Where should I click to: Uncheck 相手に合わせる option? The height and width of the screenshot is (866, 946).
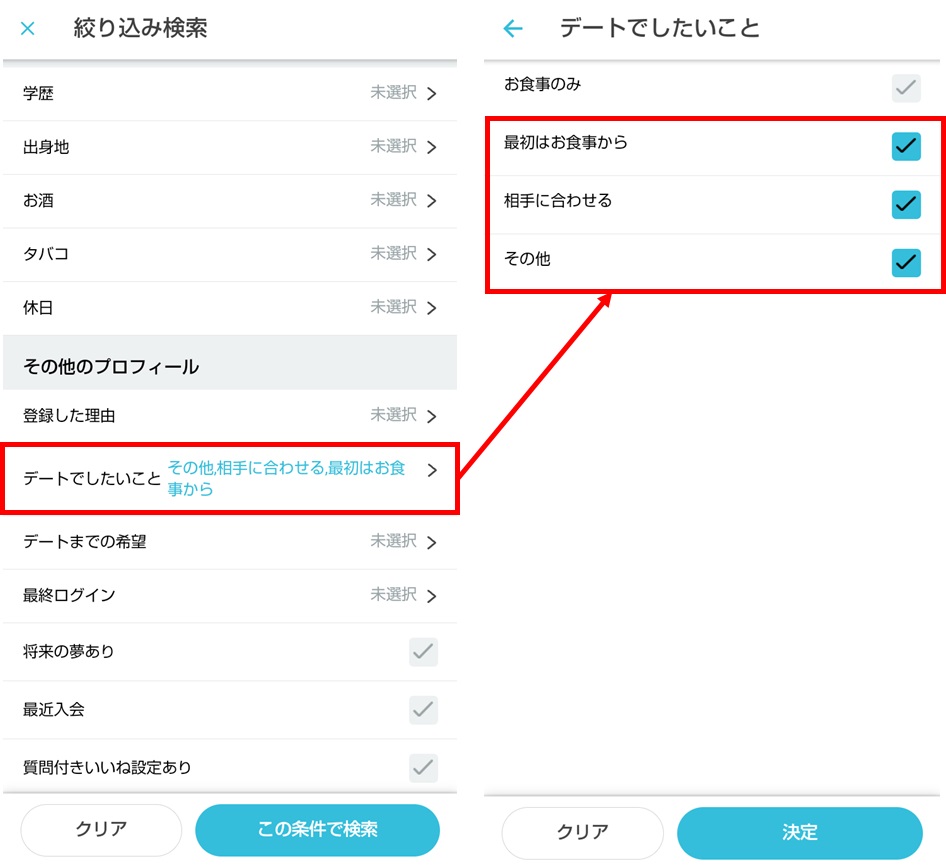point(905,204)
